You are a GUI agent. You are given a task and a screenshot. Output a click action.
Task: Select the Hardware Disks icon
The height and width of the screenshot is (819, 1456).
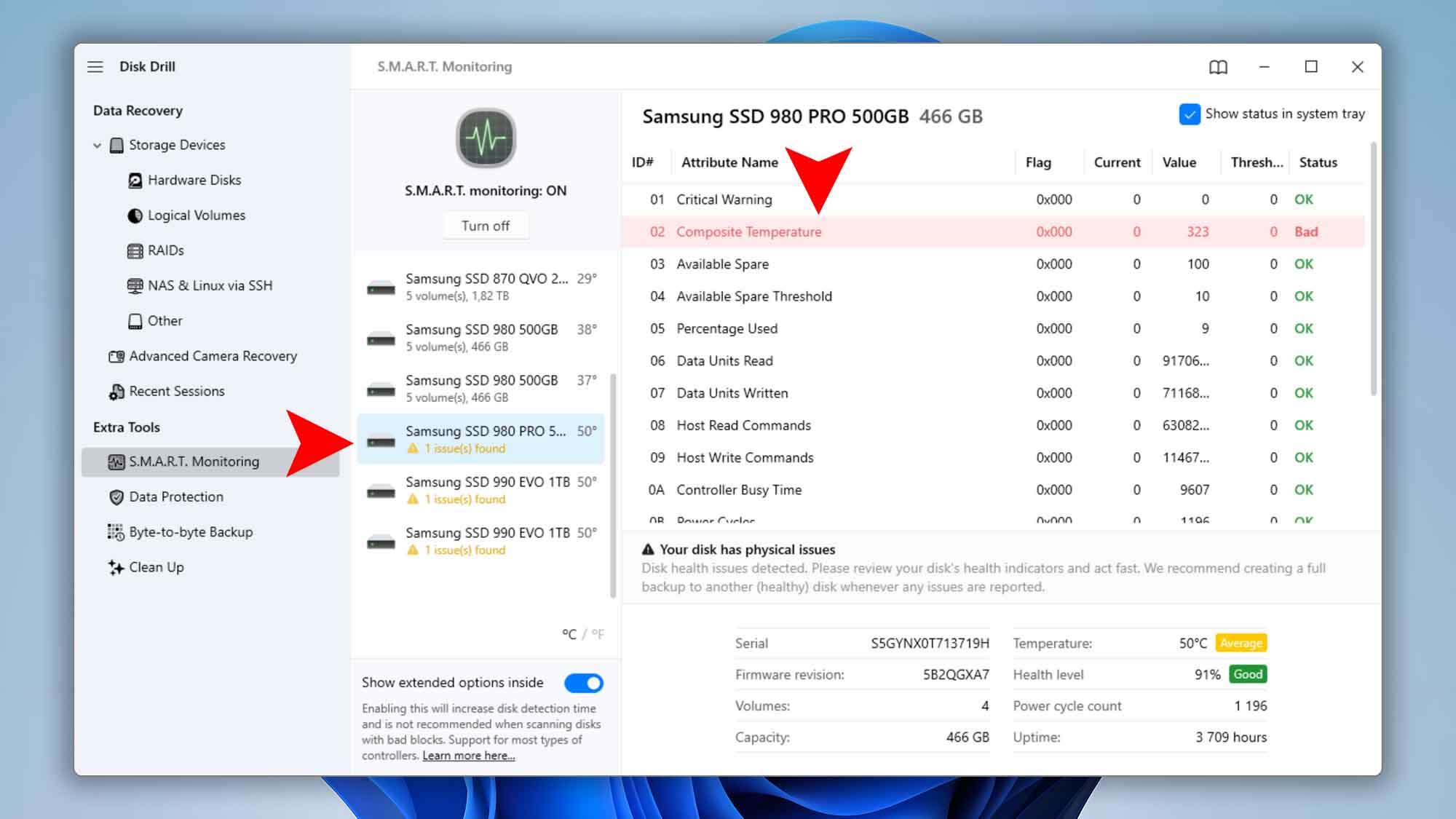pos(135,180)
